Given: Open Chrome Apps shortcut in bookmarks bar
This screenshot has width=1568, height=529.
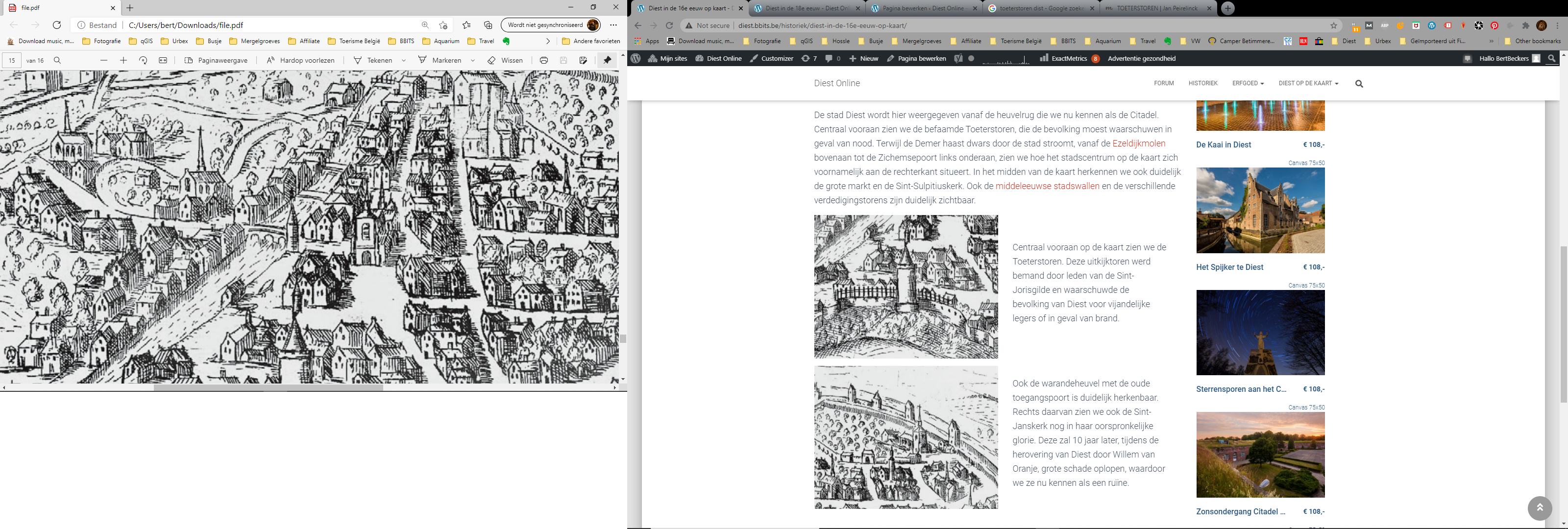Looking at the screenshot, I should (646, 42).
